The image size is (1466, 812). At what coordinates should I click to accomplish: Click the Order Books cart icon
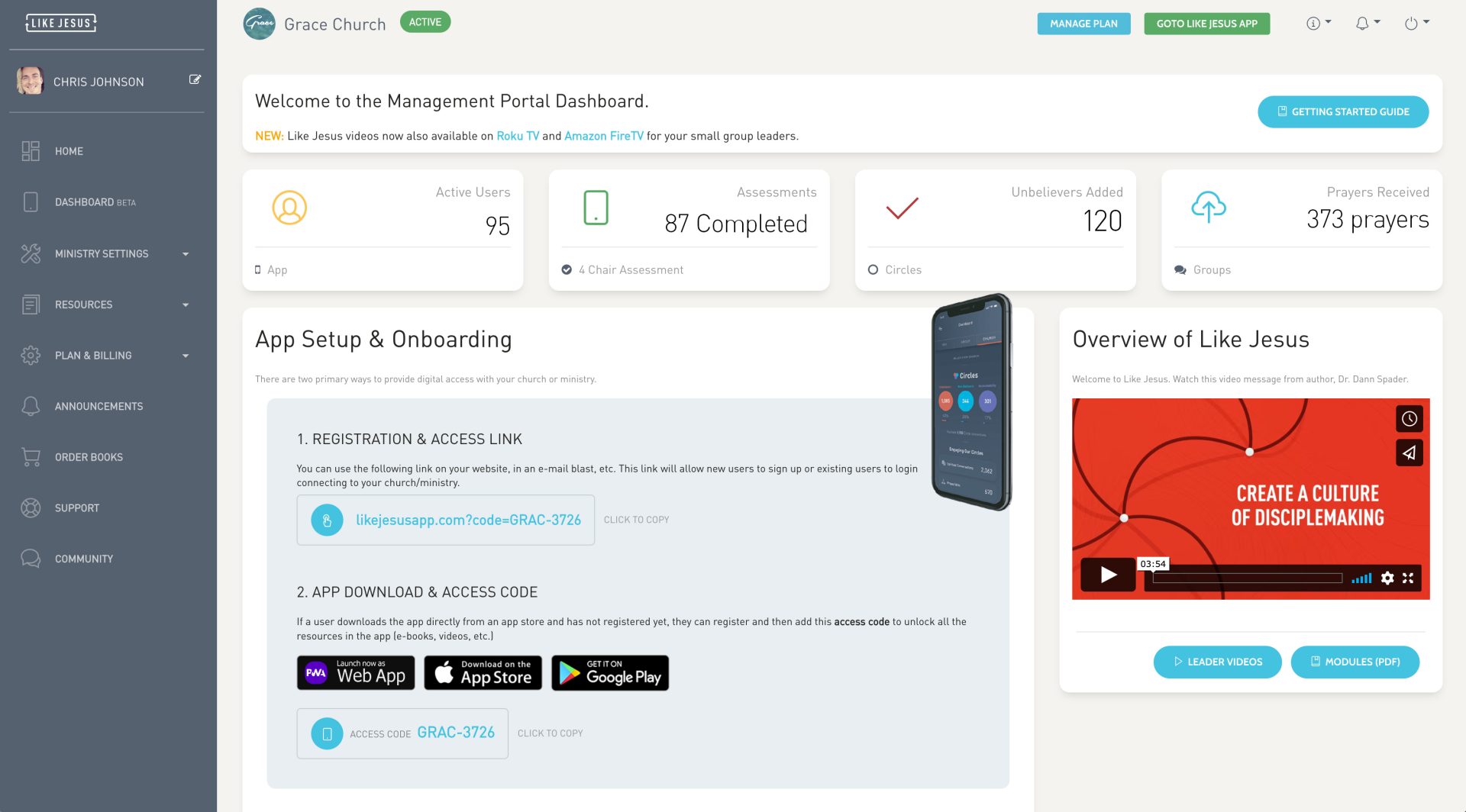31,456
